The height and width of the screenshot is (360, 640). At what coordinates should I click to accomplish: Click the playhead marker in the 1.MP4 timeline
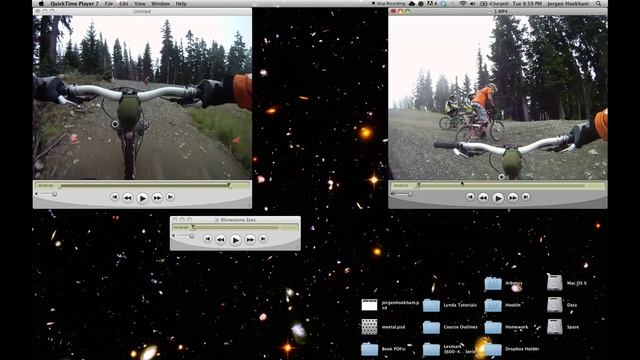418,186
